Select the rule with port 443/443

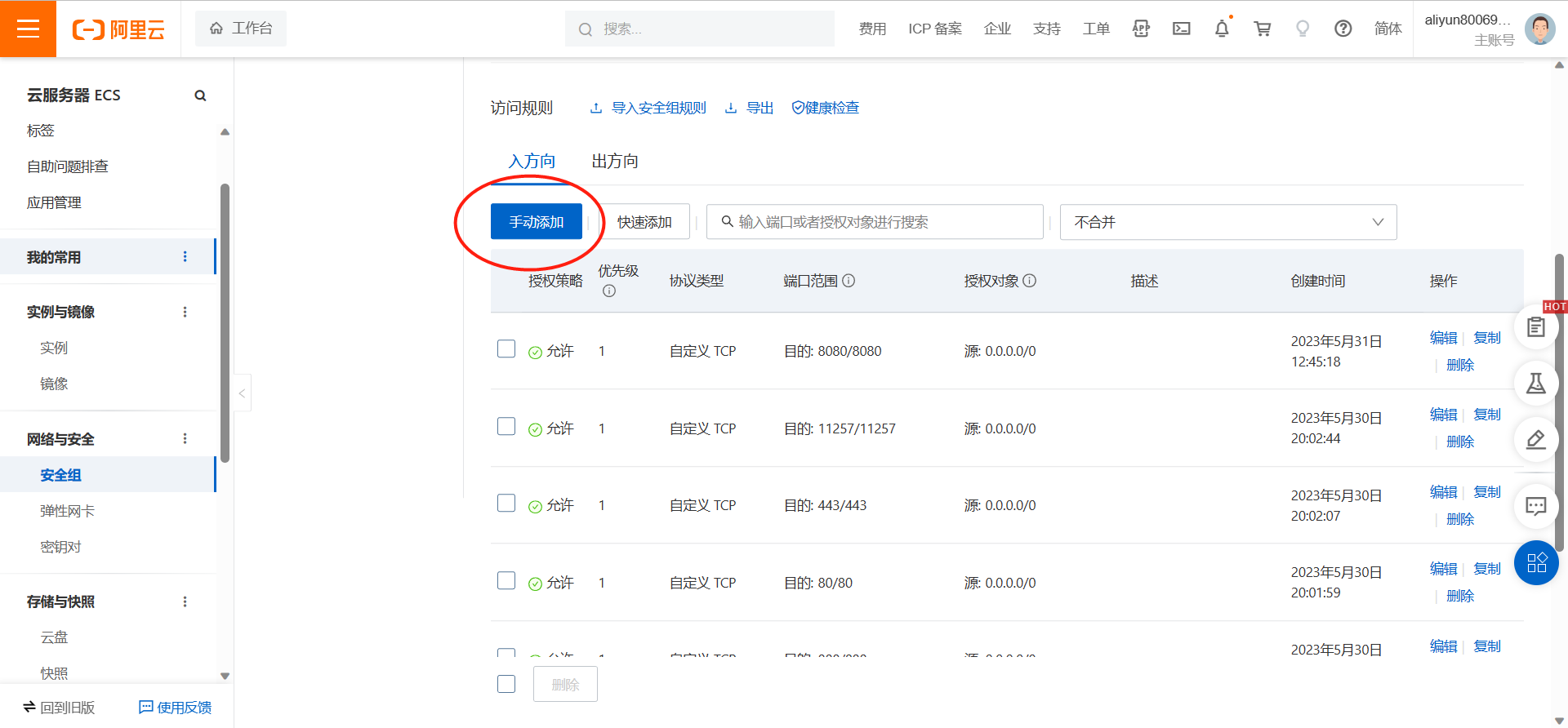tap(506, 504)
